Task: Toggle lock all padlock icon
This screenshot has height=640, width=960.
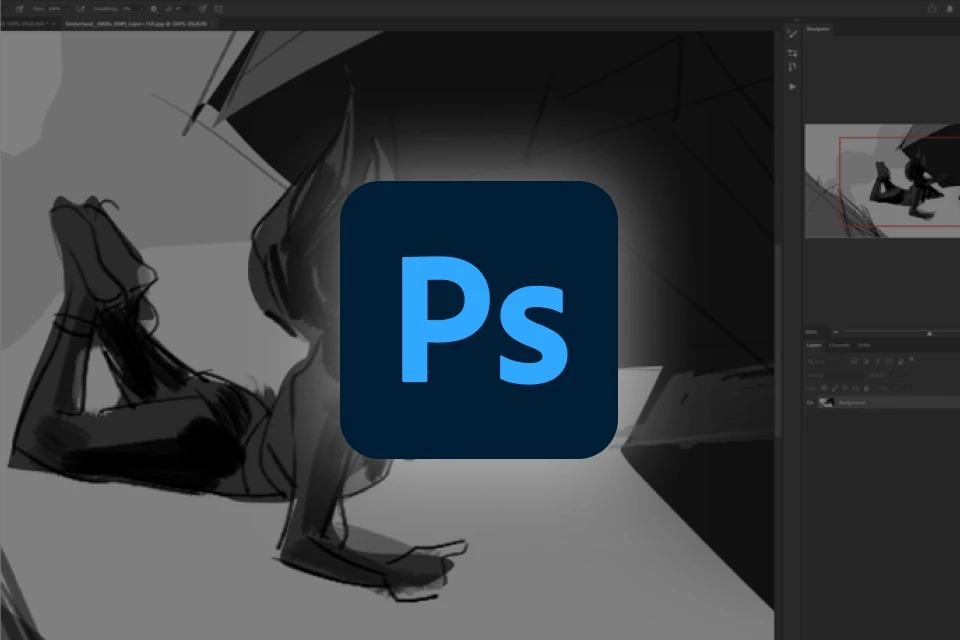Action: (x=866, y=388)
